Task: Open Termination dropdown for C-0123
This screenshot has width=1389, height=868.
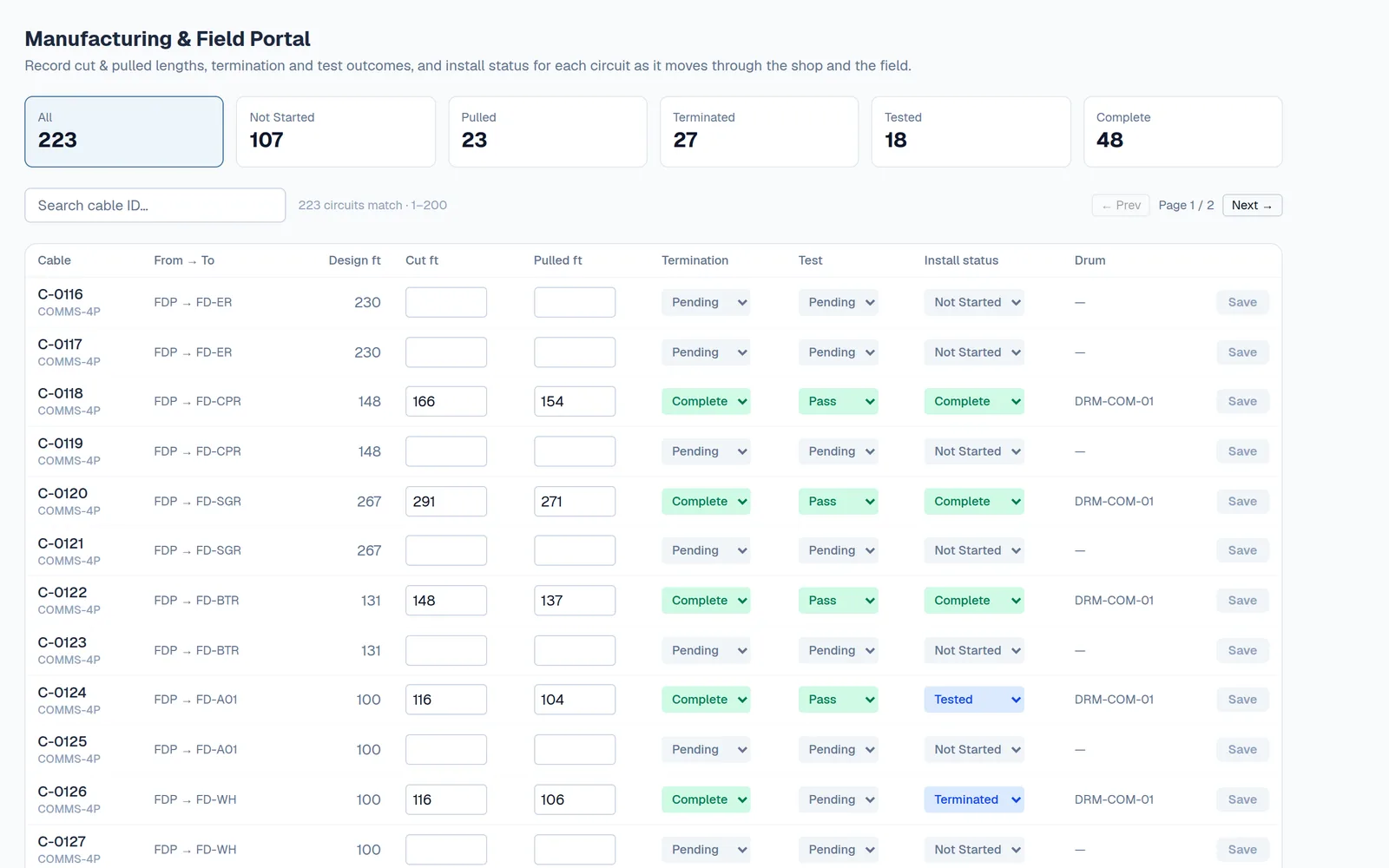Action: (706, 650)
